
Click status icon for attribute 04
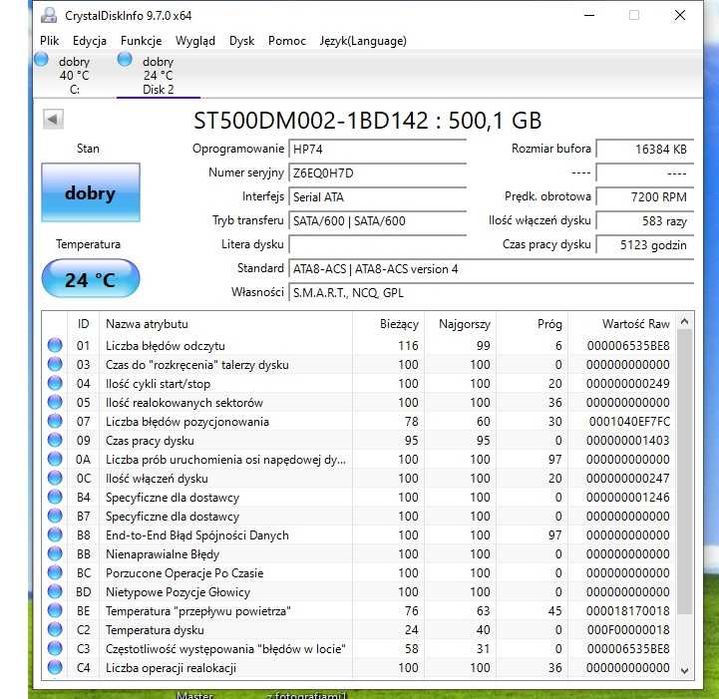point(55,383)
